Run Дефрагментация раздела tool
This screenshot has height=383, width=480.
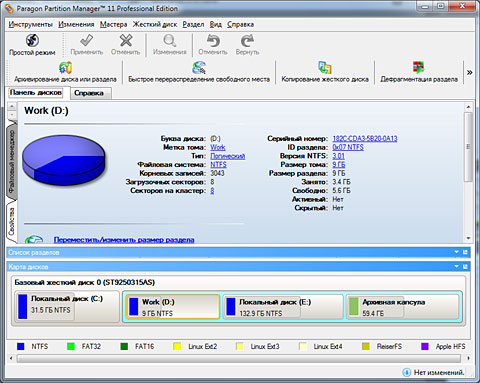(x=419, y=72)
